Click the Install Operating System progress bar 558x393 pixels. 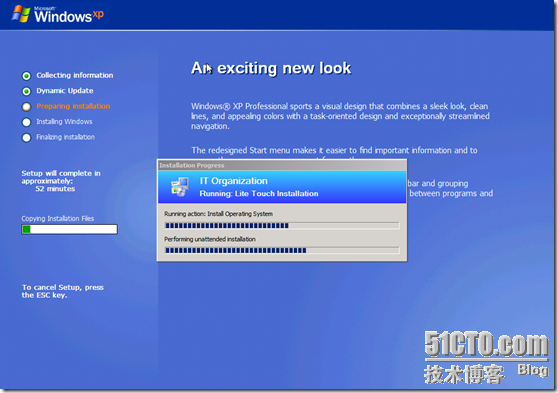pyautogui.click(x=282, y=225)
